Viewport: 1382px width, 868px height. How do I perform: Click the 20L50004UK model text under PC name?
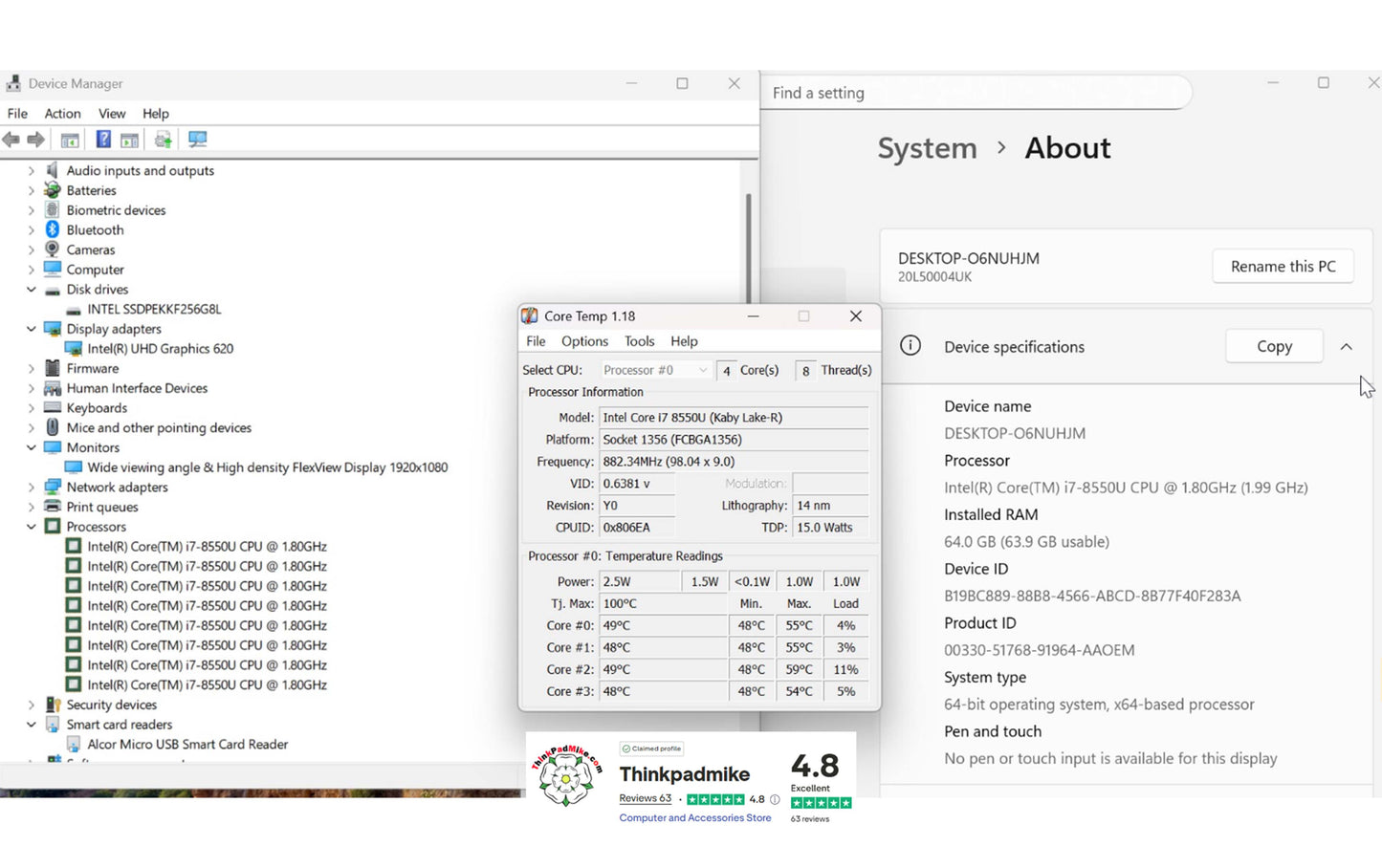934,277
